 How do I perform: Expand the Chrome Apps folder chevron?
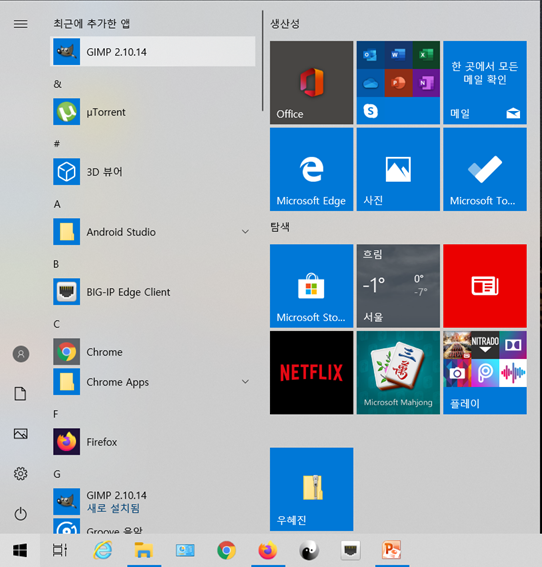tap(245, 381)
